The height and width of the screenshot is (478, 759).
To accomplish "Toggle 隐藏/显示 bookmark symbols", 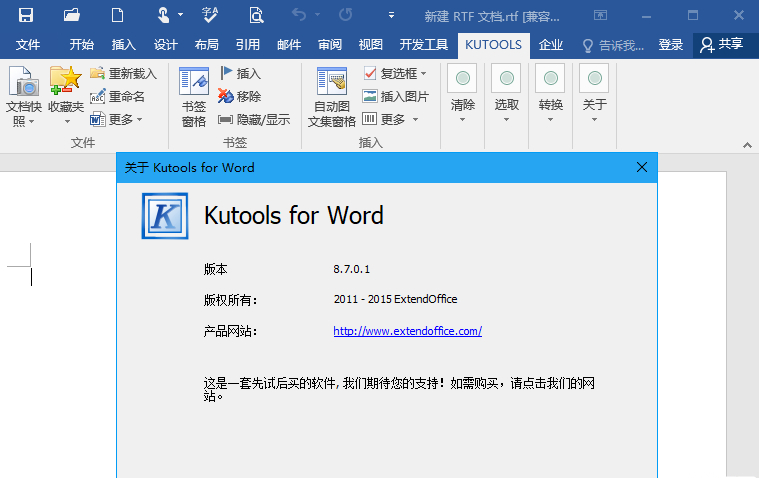I will (x=254, y=120).
